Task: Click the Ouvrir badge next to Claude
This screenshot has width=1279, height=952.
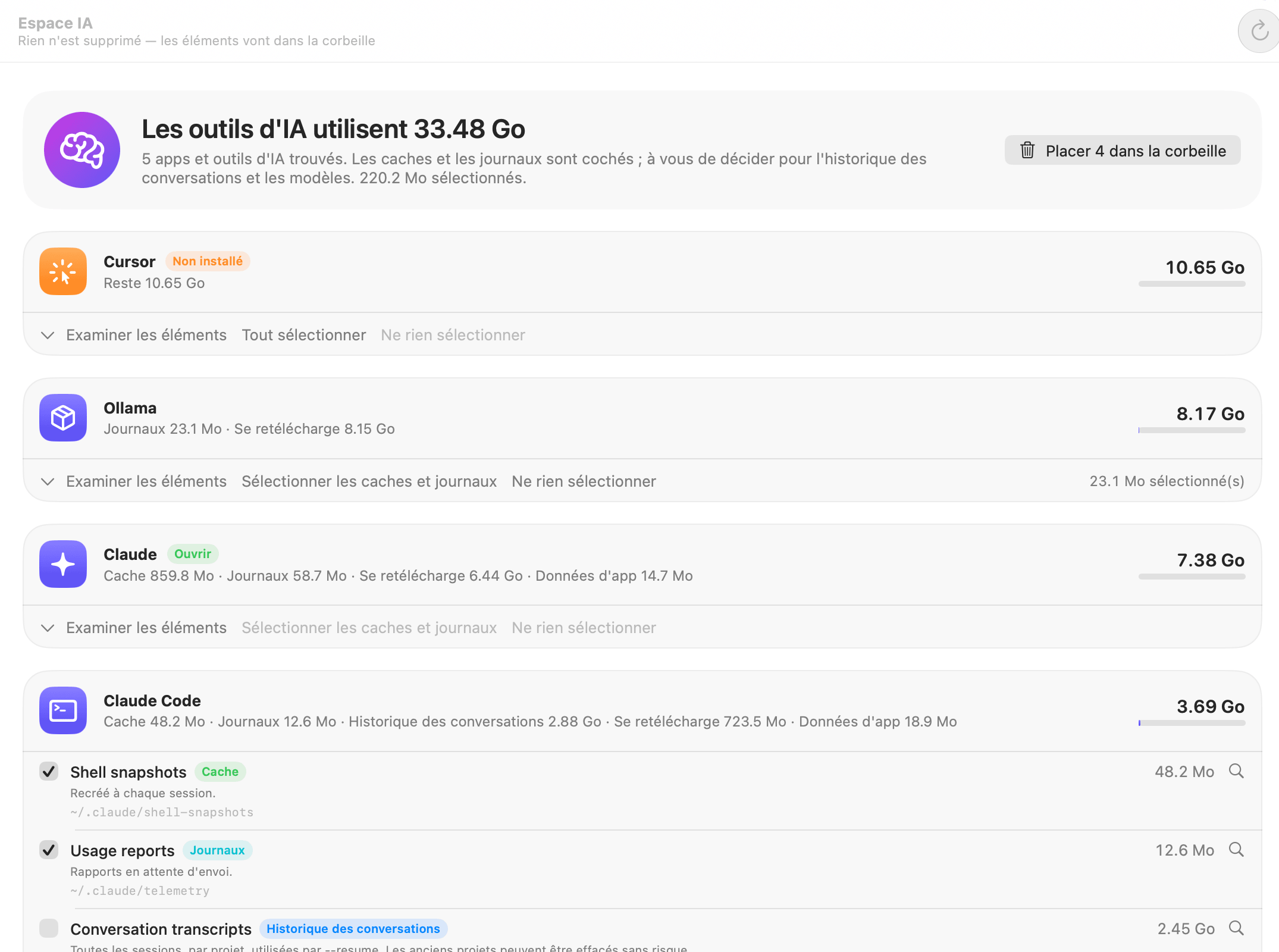Action: pyautogui.click(x=193, y=554)
